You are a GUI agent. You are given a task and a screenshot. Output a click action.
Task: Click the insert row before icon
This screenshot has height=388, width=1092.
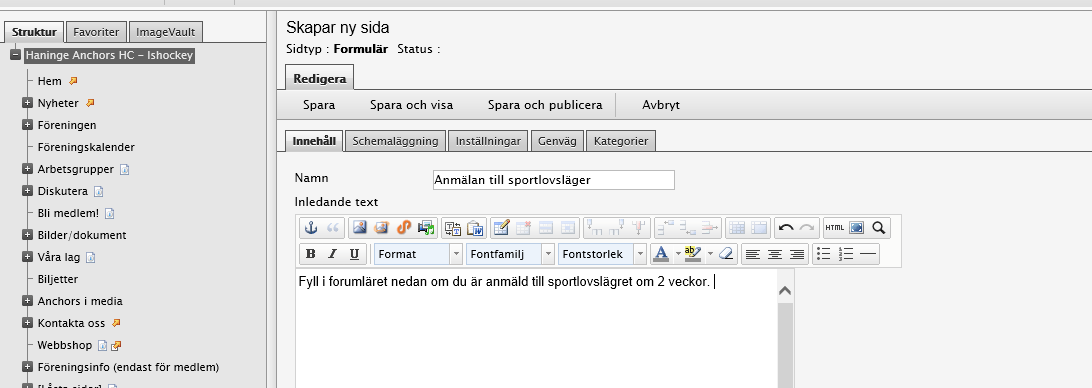pyautogui.click(x=665, y=228)
